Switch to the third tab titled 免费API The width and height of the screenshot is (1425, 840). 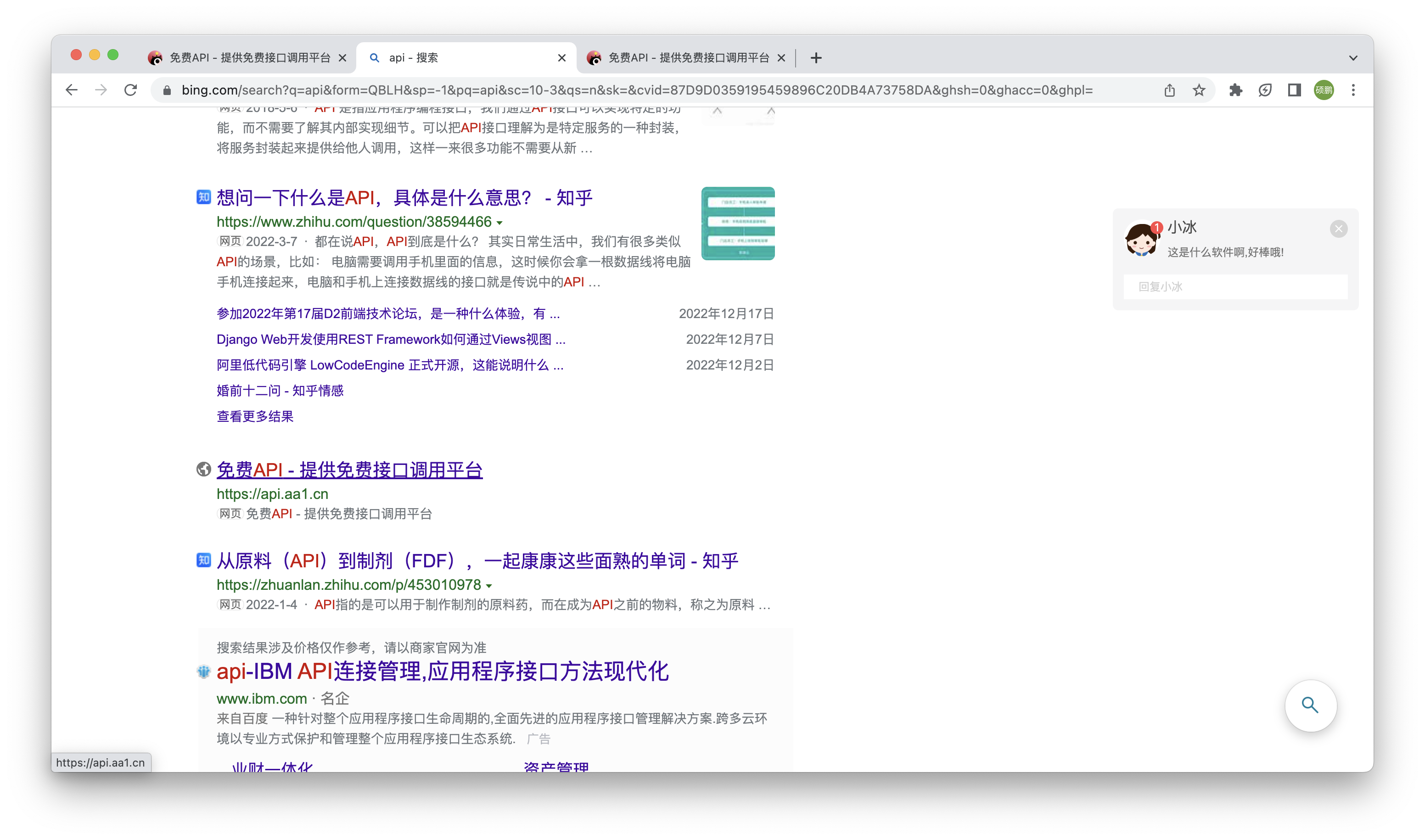[686, 58]
